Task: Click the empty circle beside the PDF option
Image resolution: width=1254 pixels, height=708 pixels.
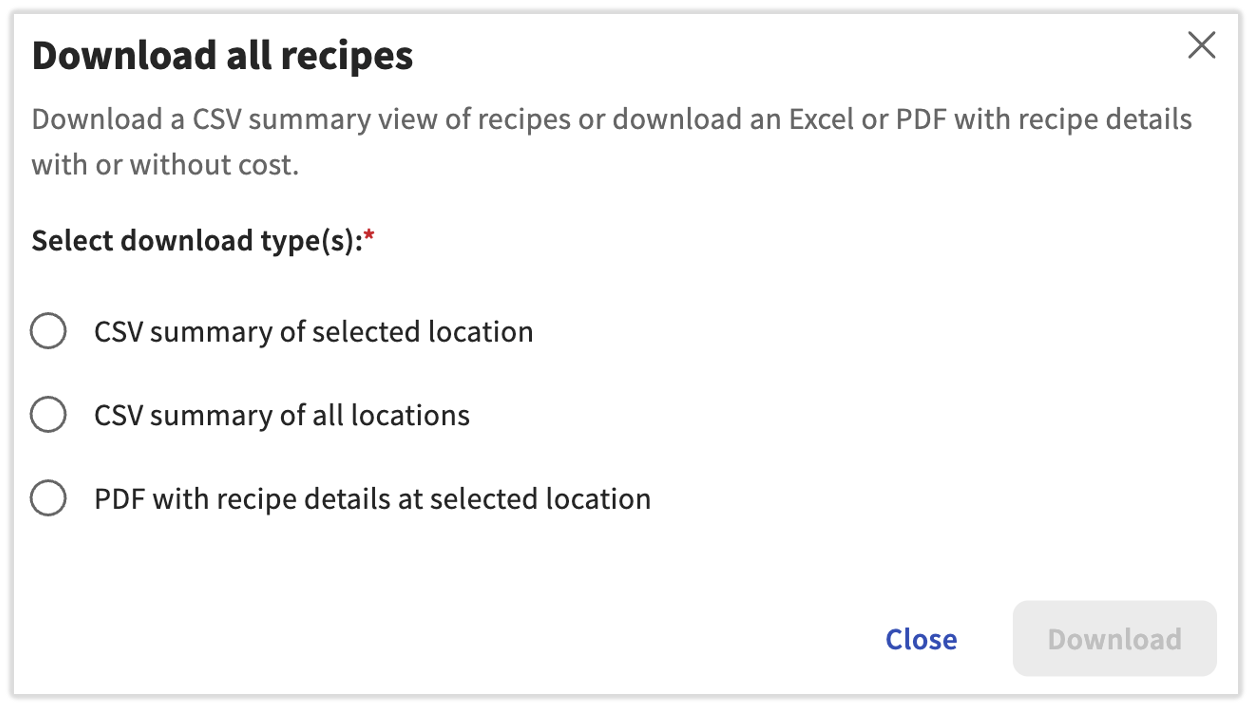Action: (48, 498)
